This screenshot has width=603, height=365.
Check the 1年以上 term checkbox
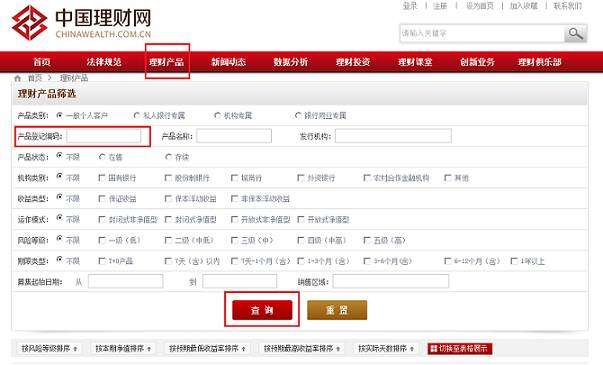click(514, 261)
